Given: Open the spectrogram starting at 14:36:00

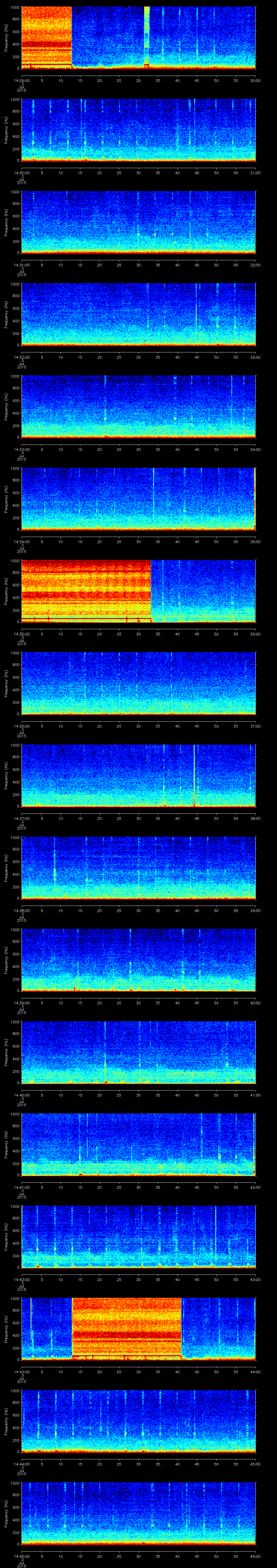Looking at the screenshot, I should pyautogui.click(x=138, y=683).
